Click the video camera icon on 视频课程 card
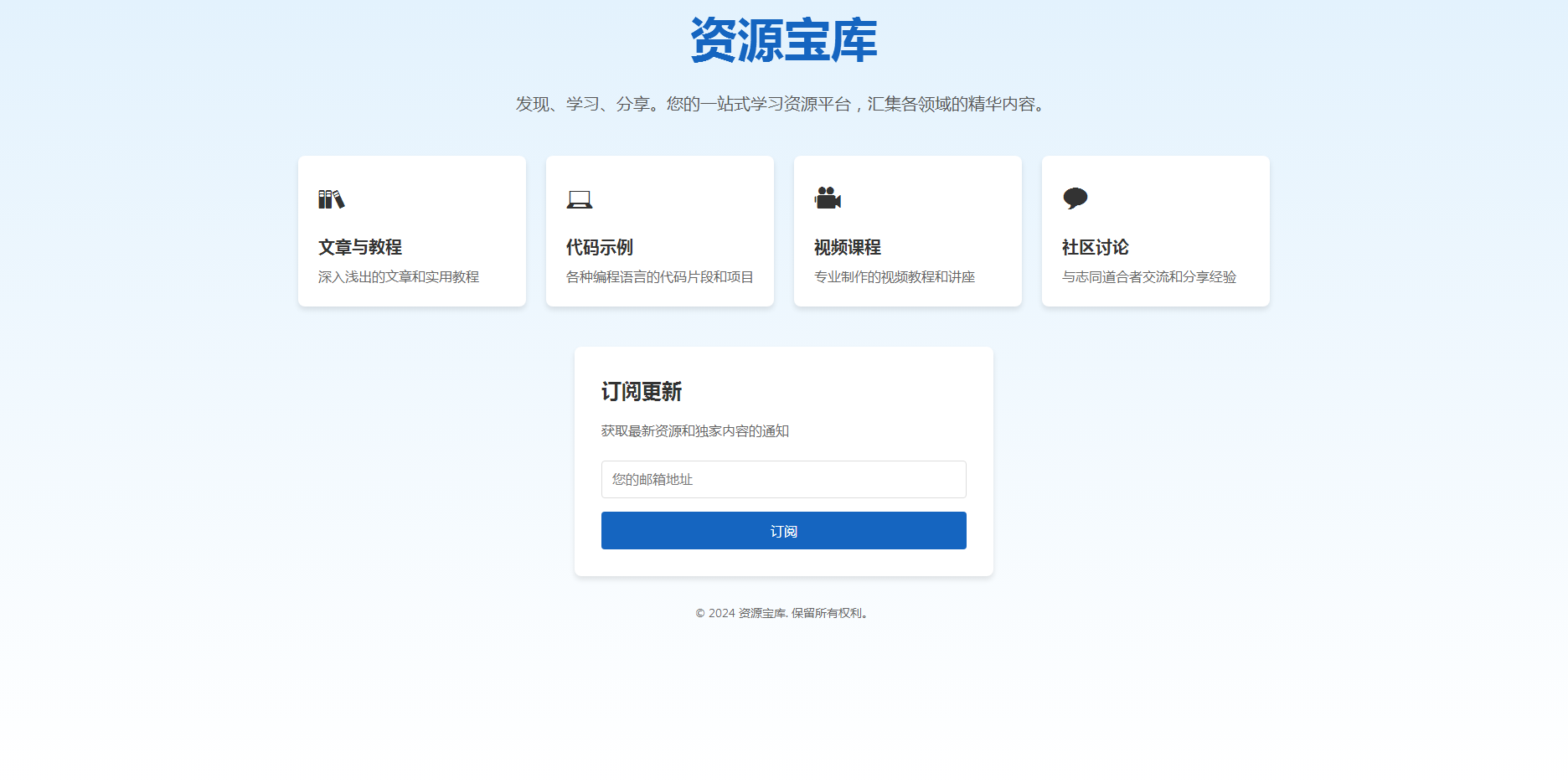 tap(828, 198)
